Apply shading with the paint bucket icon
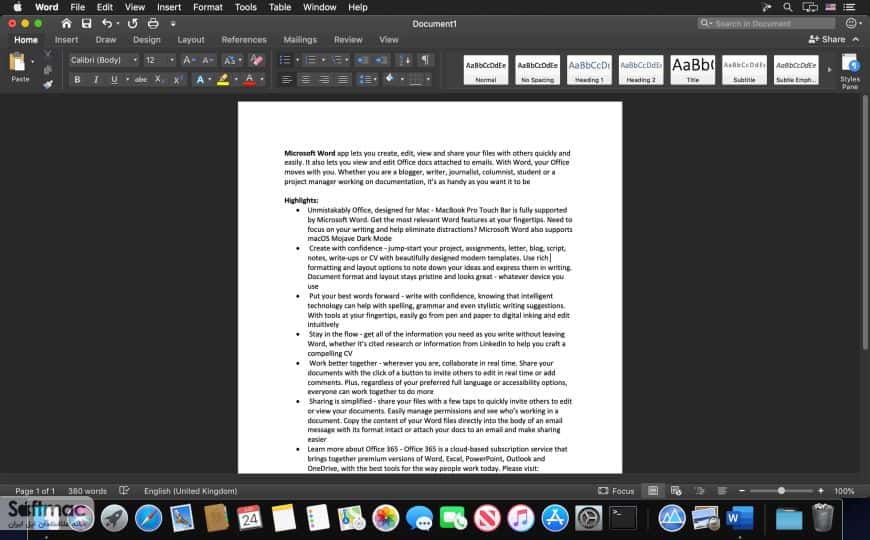Screen dimensions: 870x540 390,79
